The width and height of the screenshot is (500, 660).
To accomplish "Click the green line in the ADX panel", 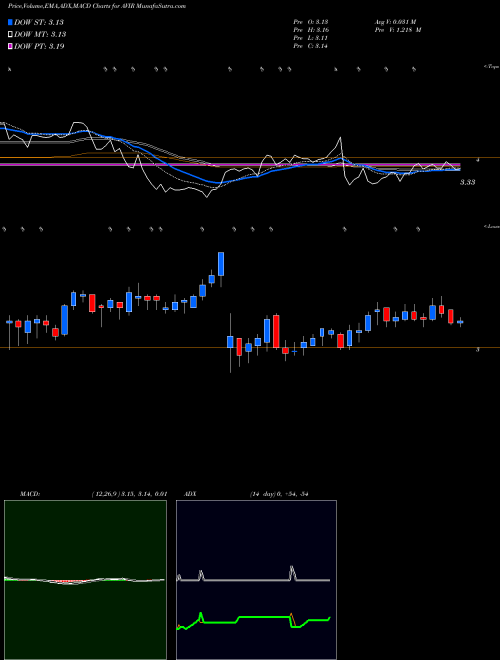I will (253, 620).
